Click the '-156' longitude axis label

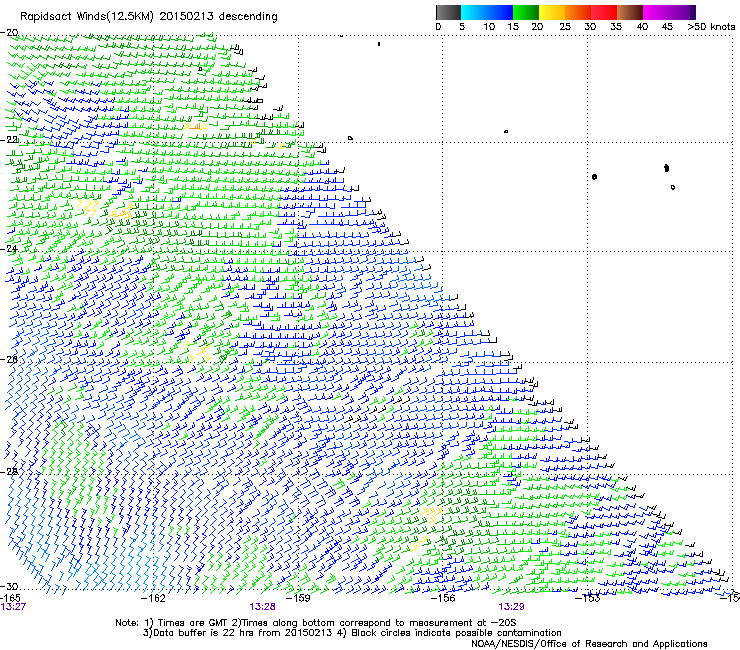(x=443, y=598)
